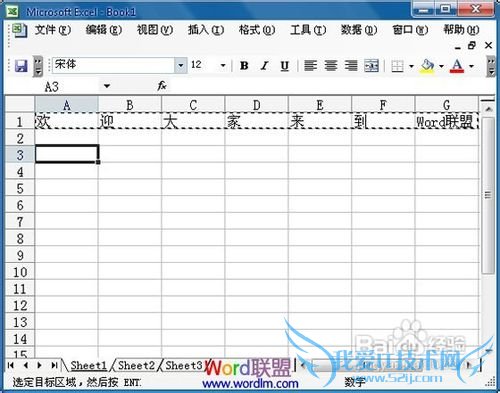
Task: Click Merge and Center icon
Action: tap(371, 66)
